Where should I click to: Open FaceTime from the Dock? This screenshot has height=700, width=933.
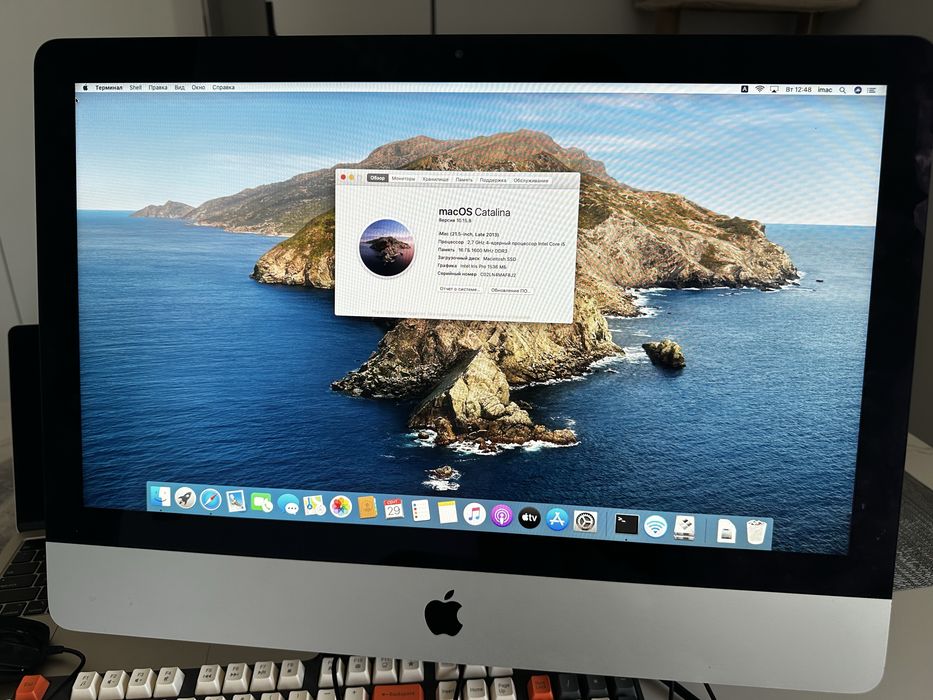pyautogui.click(x=262, y=503)
